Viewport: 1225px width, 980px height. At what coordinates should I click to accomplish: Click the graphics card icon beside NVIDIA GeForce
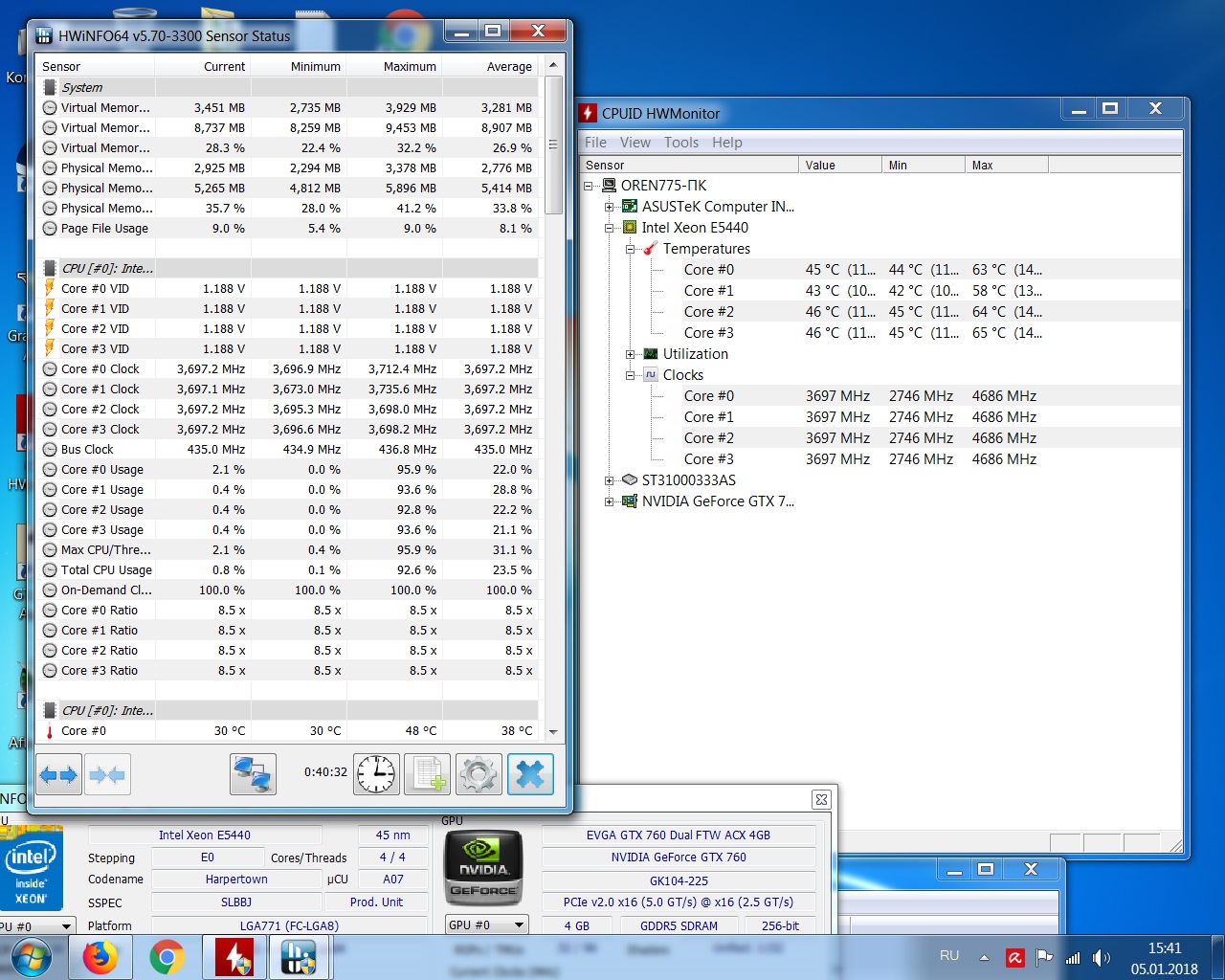(x=630, y=501)
